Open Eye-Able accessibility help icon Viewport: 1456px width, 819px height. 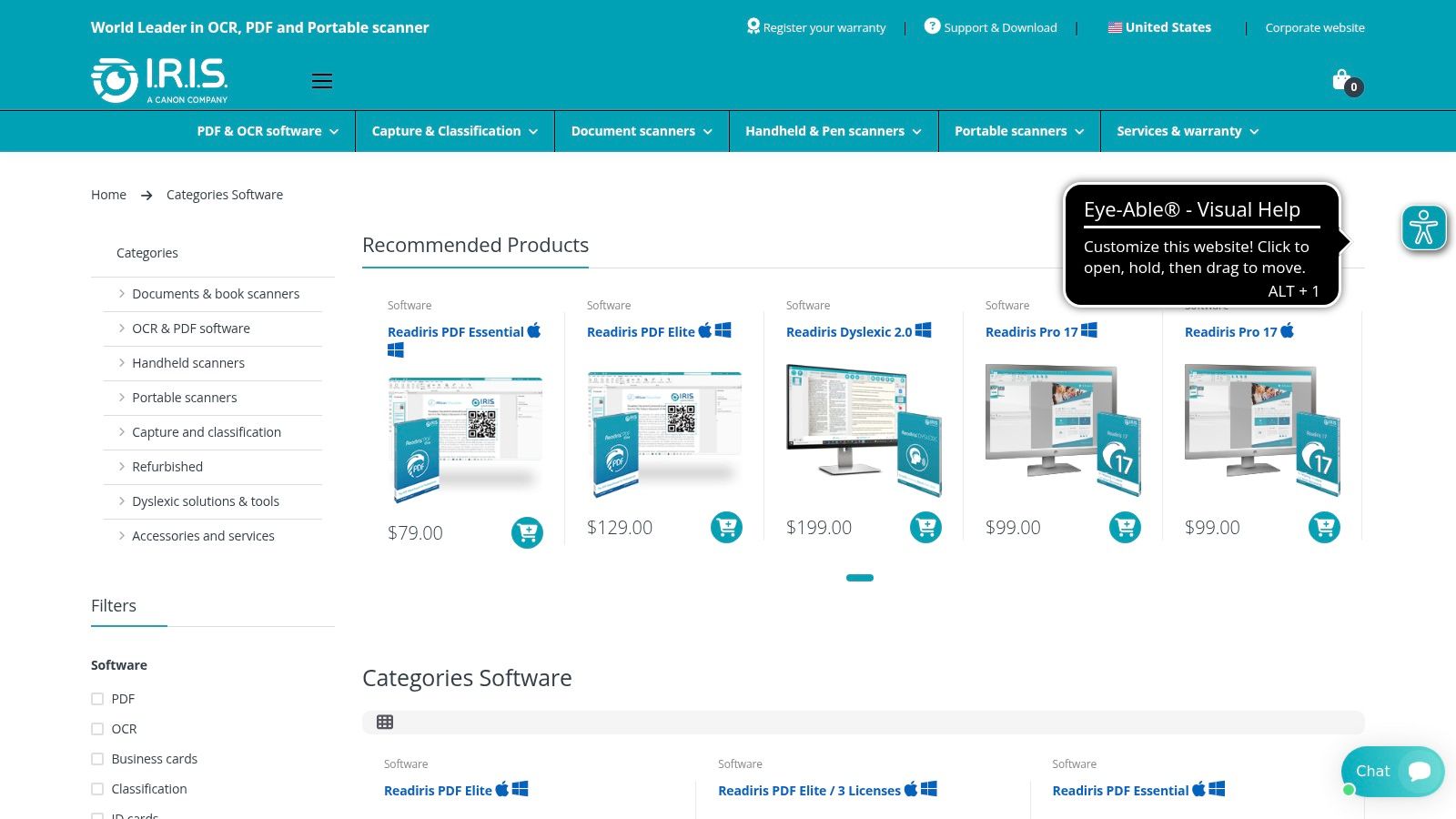1423,227
